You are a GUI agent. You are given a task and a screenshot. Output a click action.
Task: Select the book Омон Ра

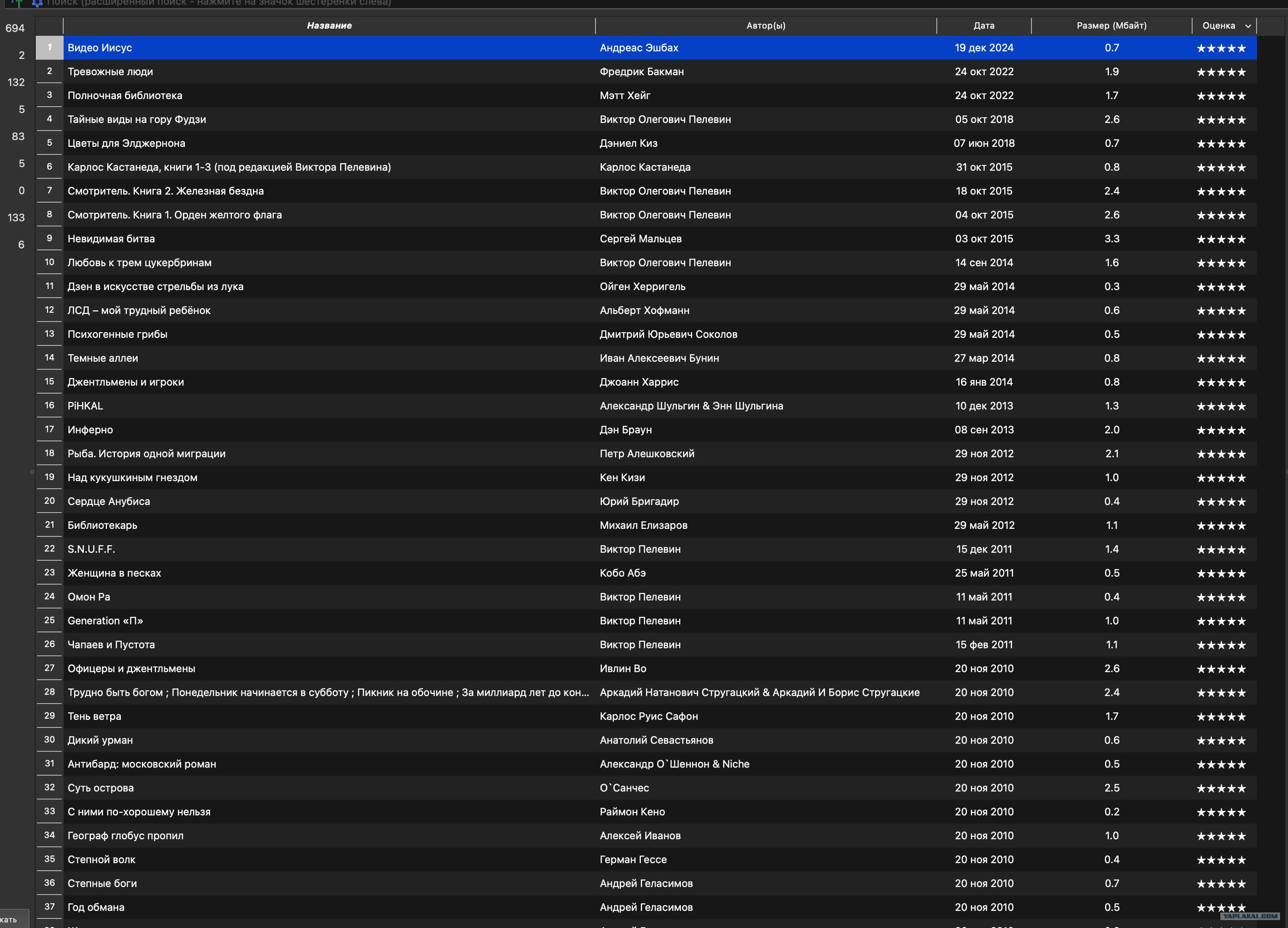click(x=89, y=597)
